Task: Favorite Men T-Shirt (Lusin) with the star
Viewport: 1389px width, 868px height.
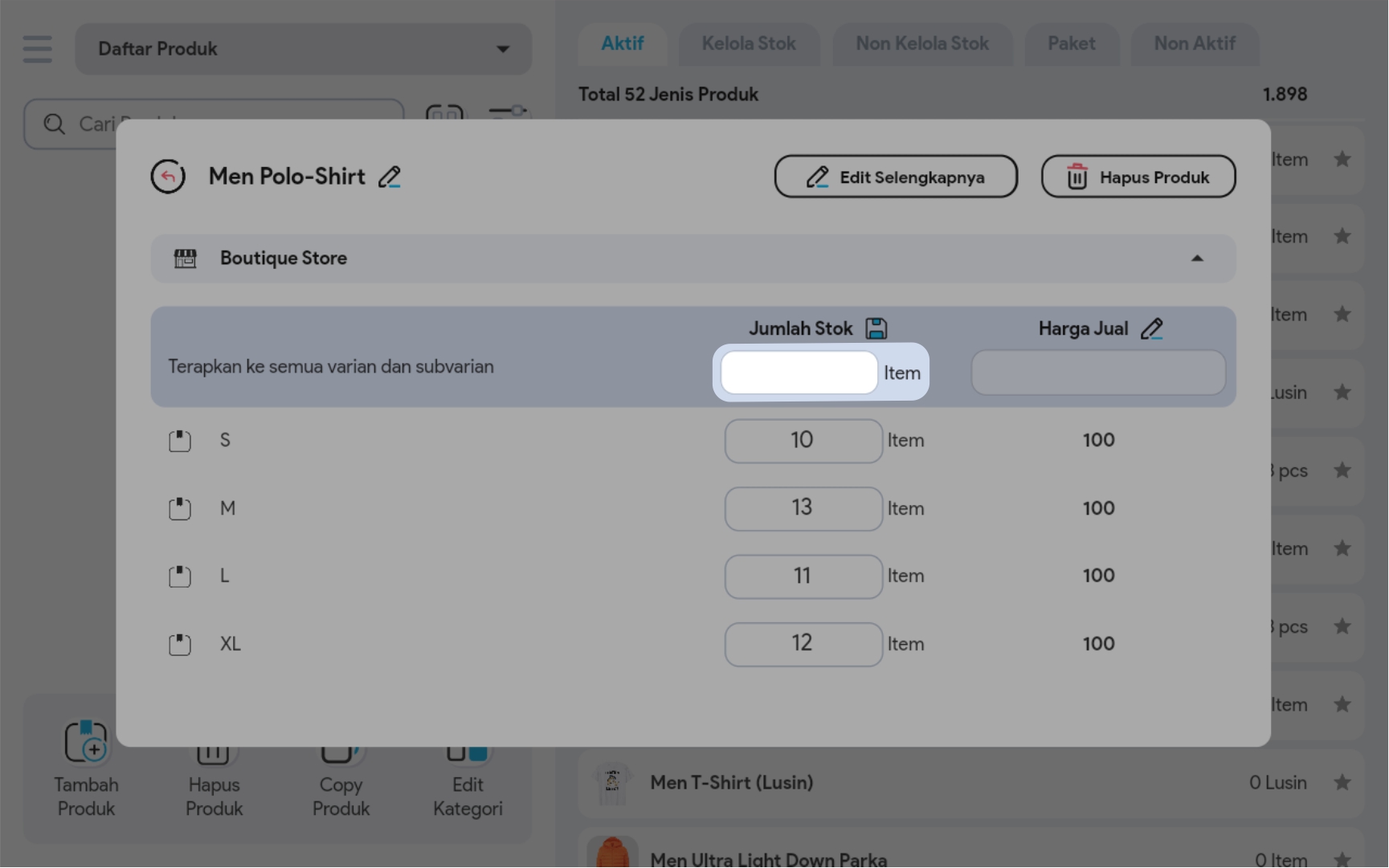Action: 1342,782
